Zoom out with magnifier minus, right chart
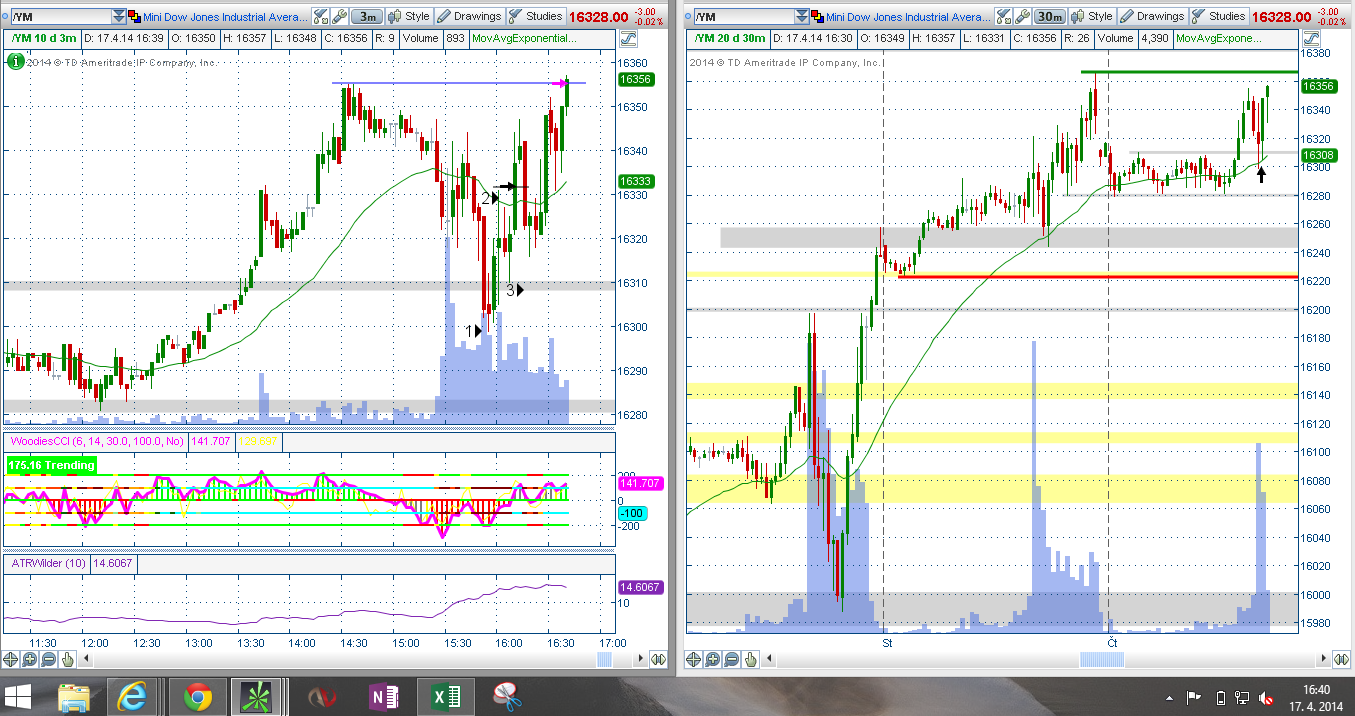The image size is (1355, 716). tap(730, 659)
